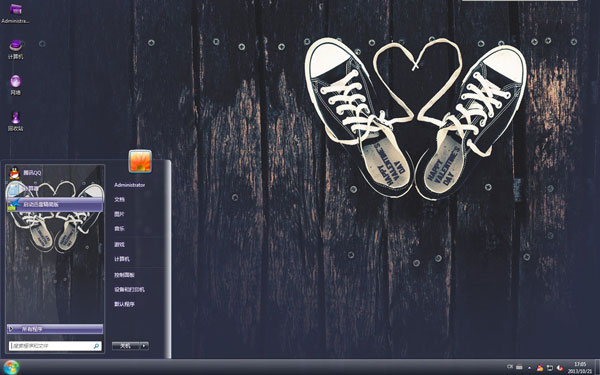
Task: Click the input language CH indicator
Action: pos(510,367)
